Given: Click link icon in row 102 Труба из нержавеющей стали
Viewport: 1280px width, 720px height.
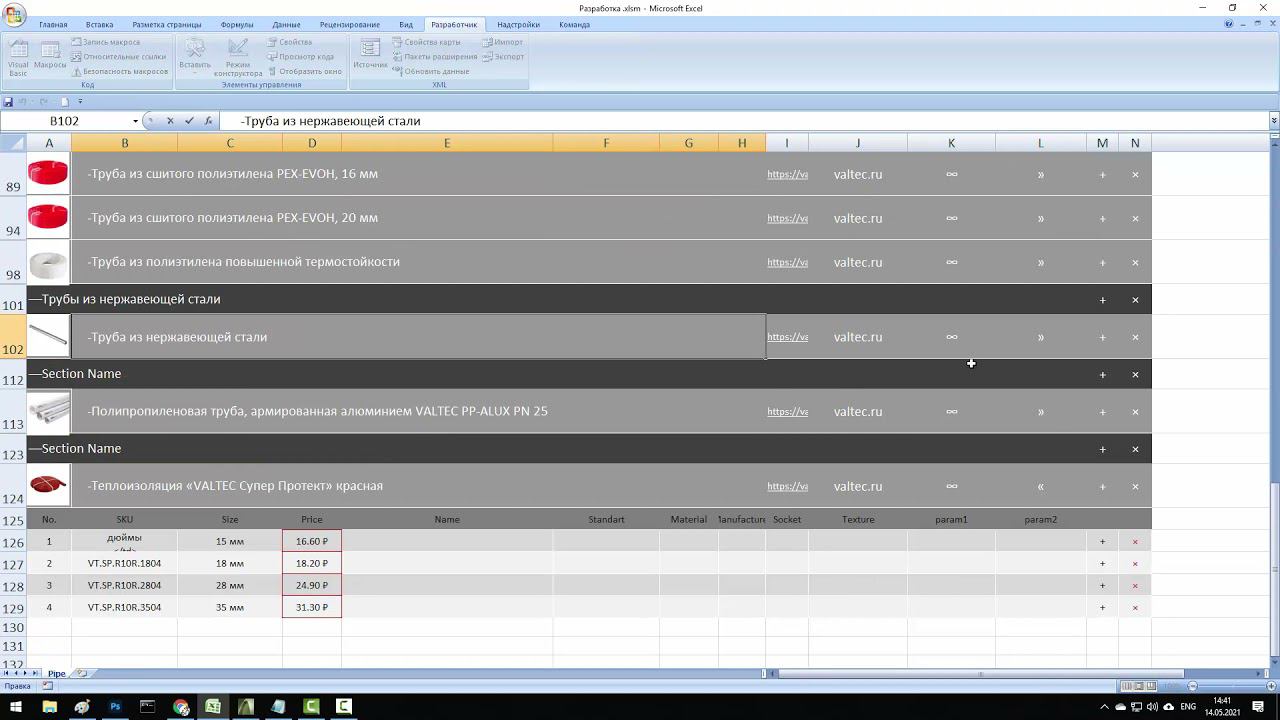Looking at the screenshot, I should pos(951,337).
